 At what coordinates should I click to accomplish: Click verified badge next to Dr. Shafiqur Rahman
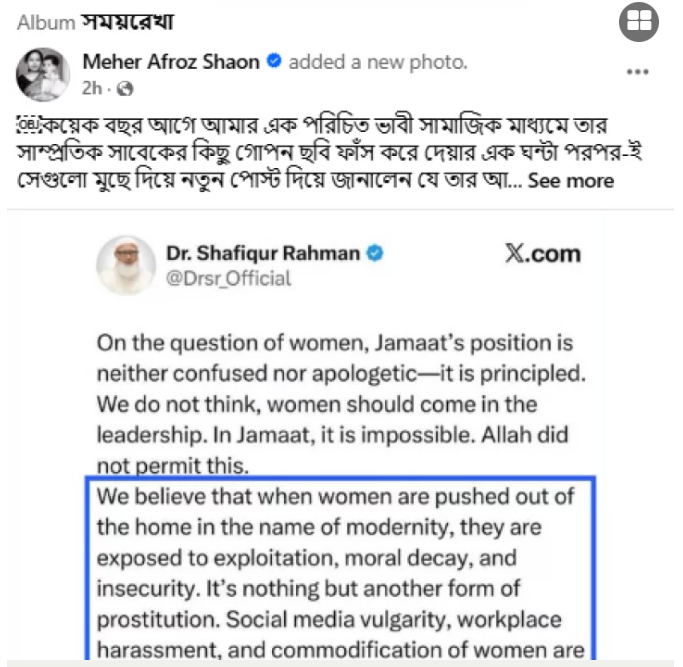[x=375, y=254]
